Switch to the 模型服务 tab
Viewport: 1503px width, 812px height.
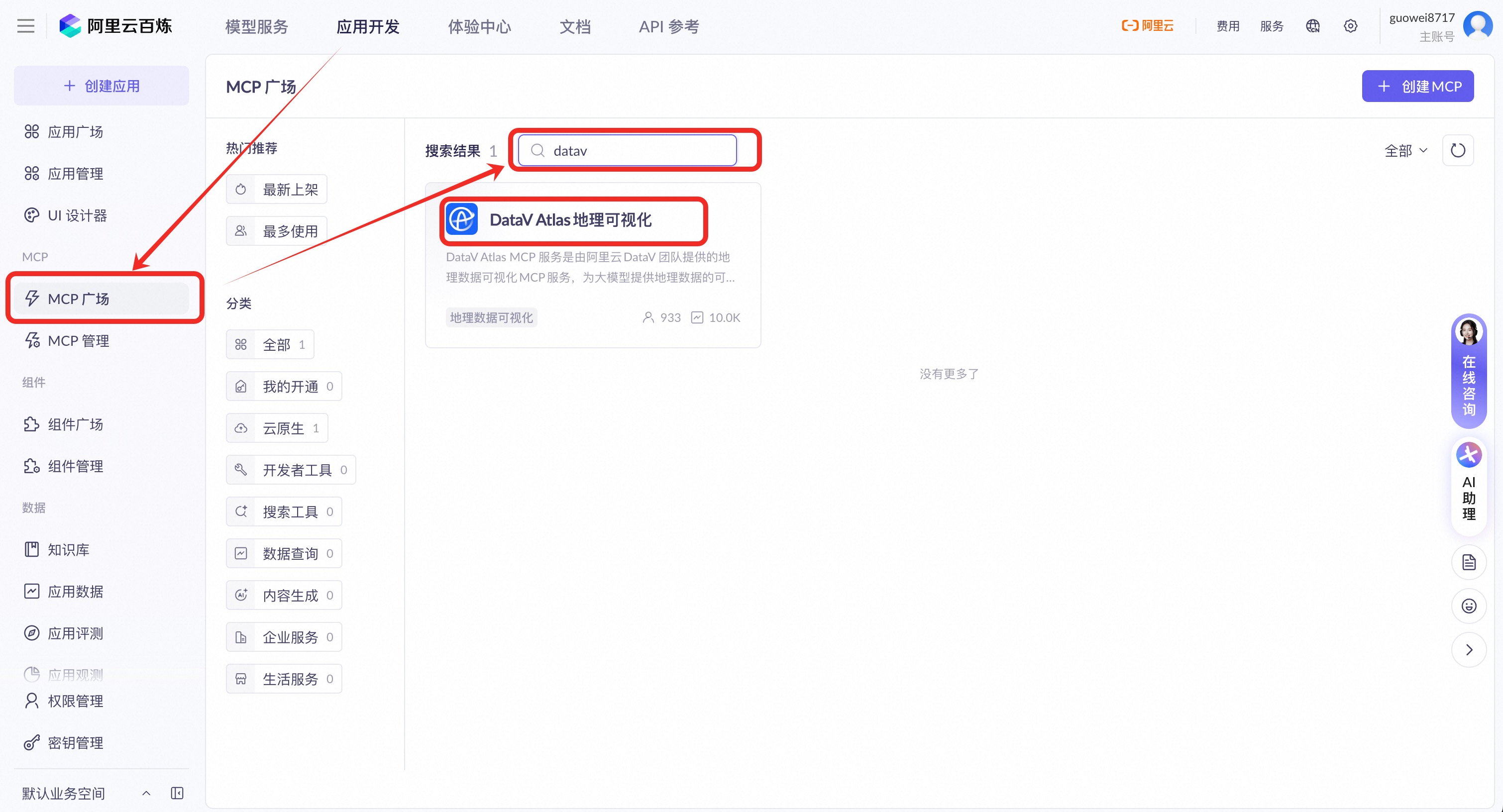[x=257, y=26]
